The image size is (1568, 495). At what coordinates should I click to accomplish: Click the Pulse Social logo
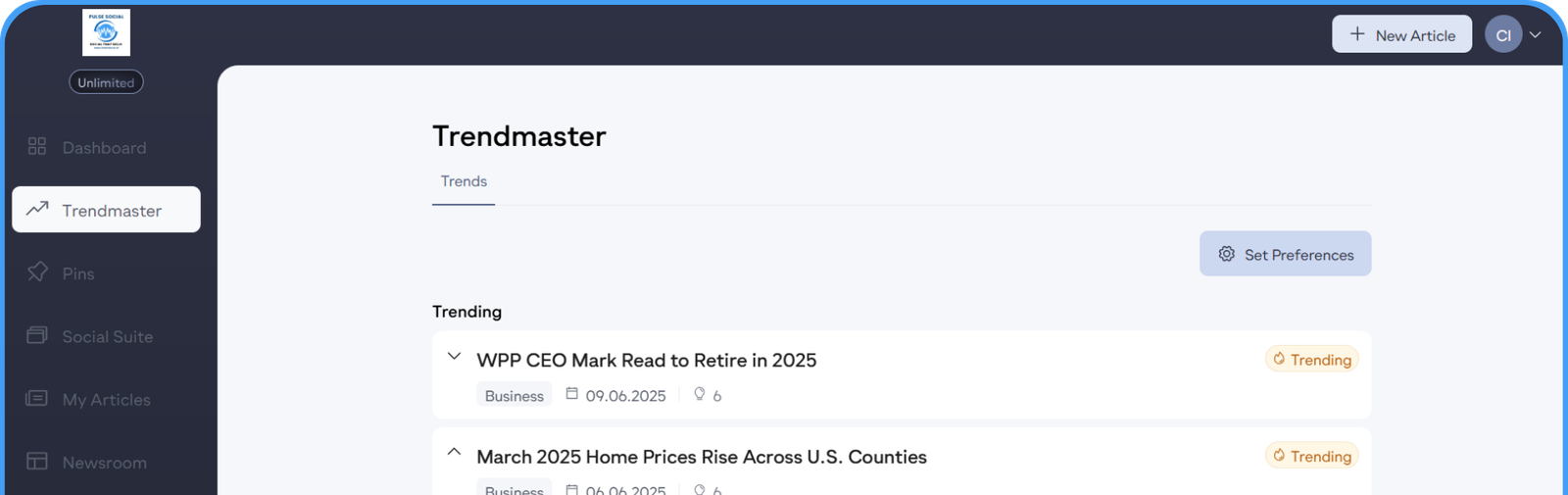tap(106, 32)
